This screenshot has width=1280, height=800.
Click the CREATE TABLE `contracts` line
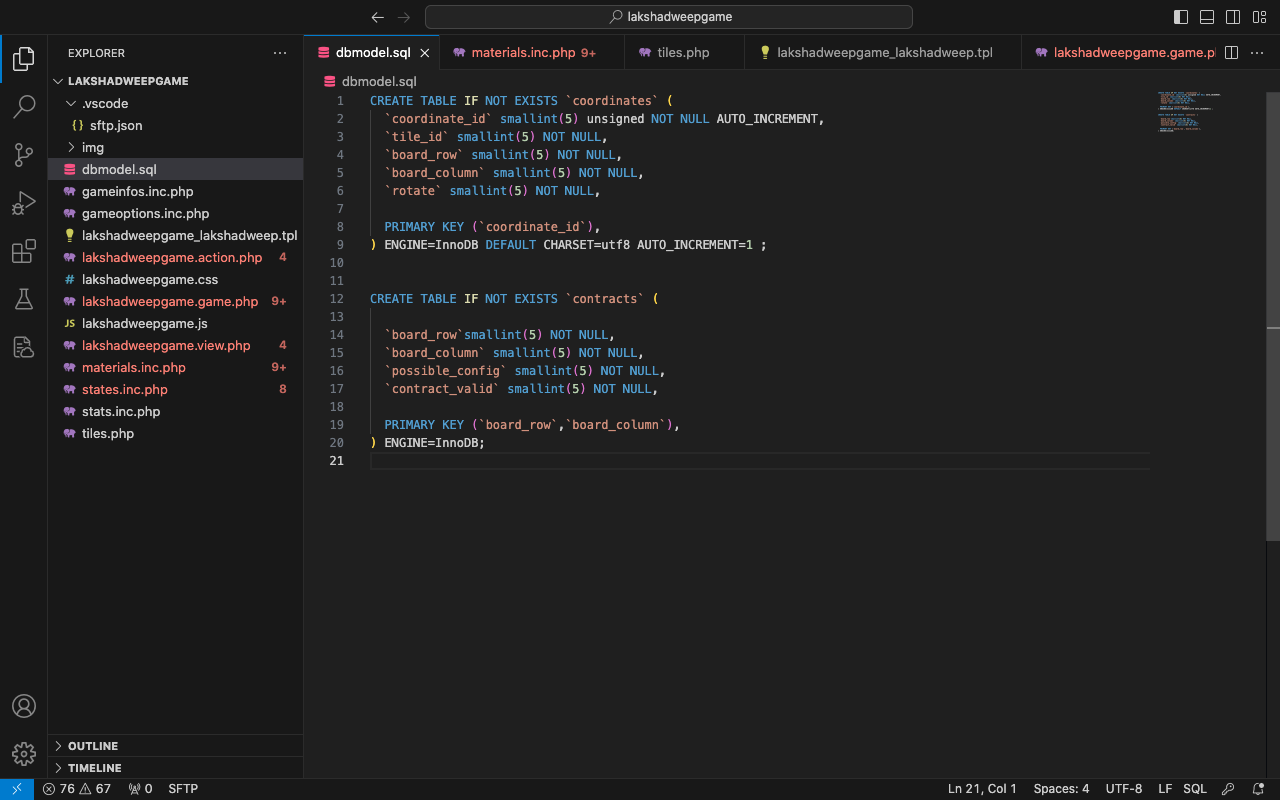[514, 299]
